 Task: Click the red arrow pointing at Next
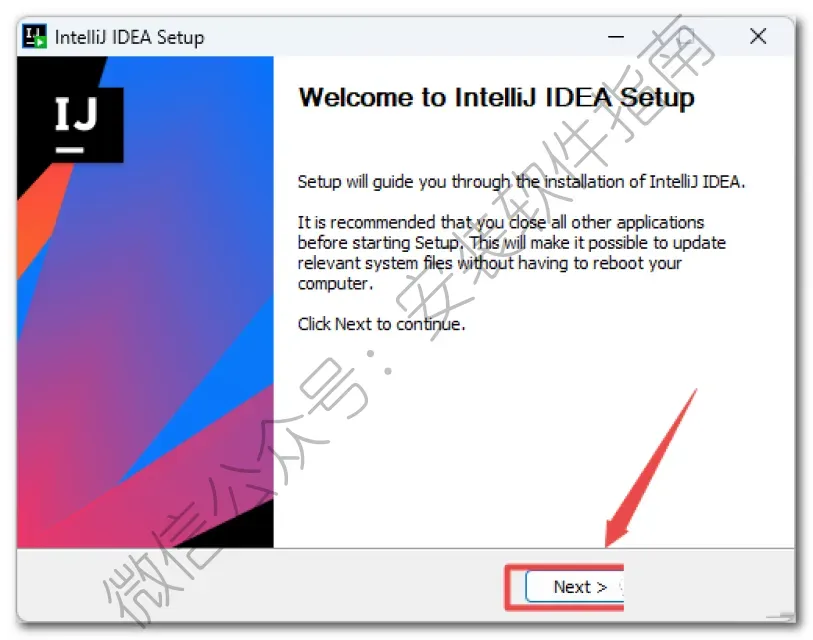[x=651, y=468]
